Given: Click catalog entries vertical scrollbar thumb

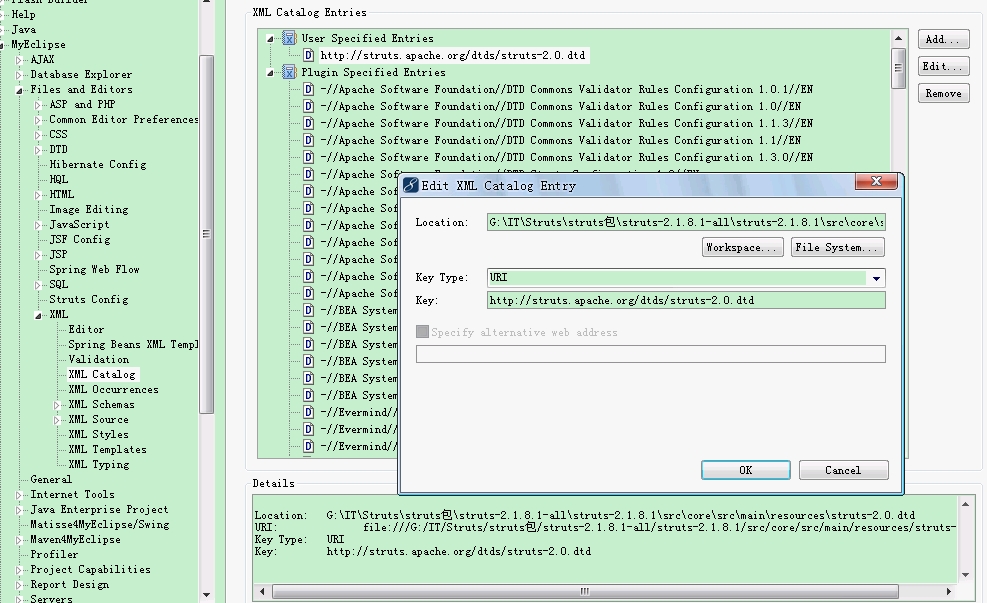Looking at the screenshot, I should coord(898,68).
